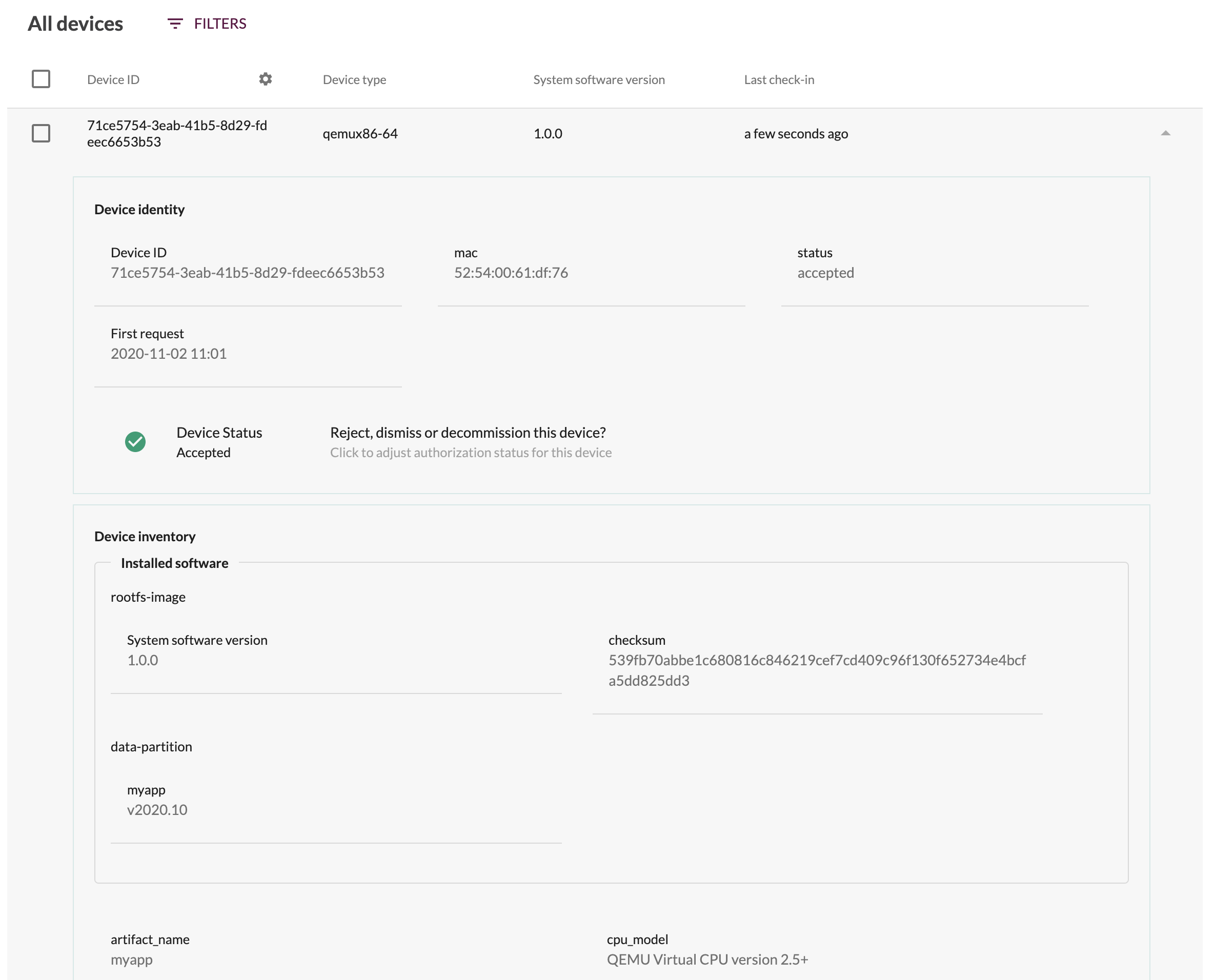
Task: Open the filter icon beside FILTERS
Action: (174, 23)
